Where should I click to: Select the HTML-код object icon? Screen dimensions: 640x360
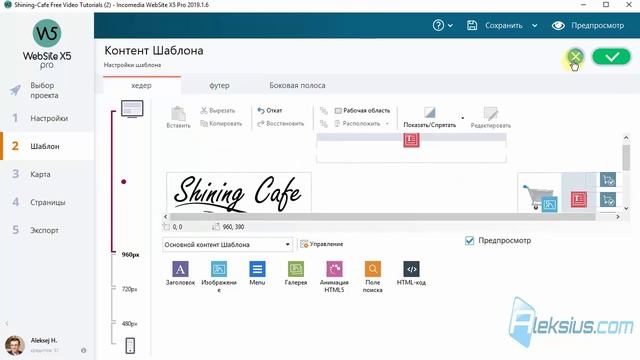click(x=411, y=269)
